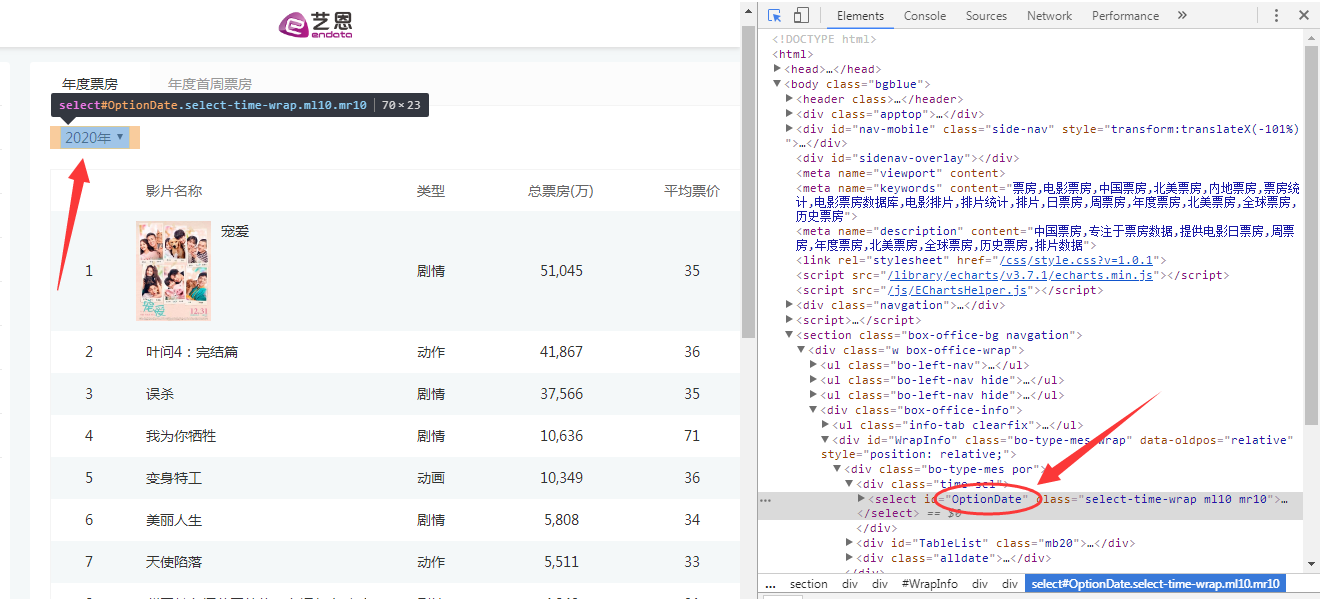The image size is (1320, 599).
Task: Collapse the section box-office-bg node
Action: point(790,335)
